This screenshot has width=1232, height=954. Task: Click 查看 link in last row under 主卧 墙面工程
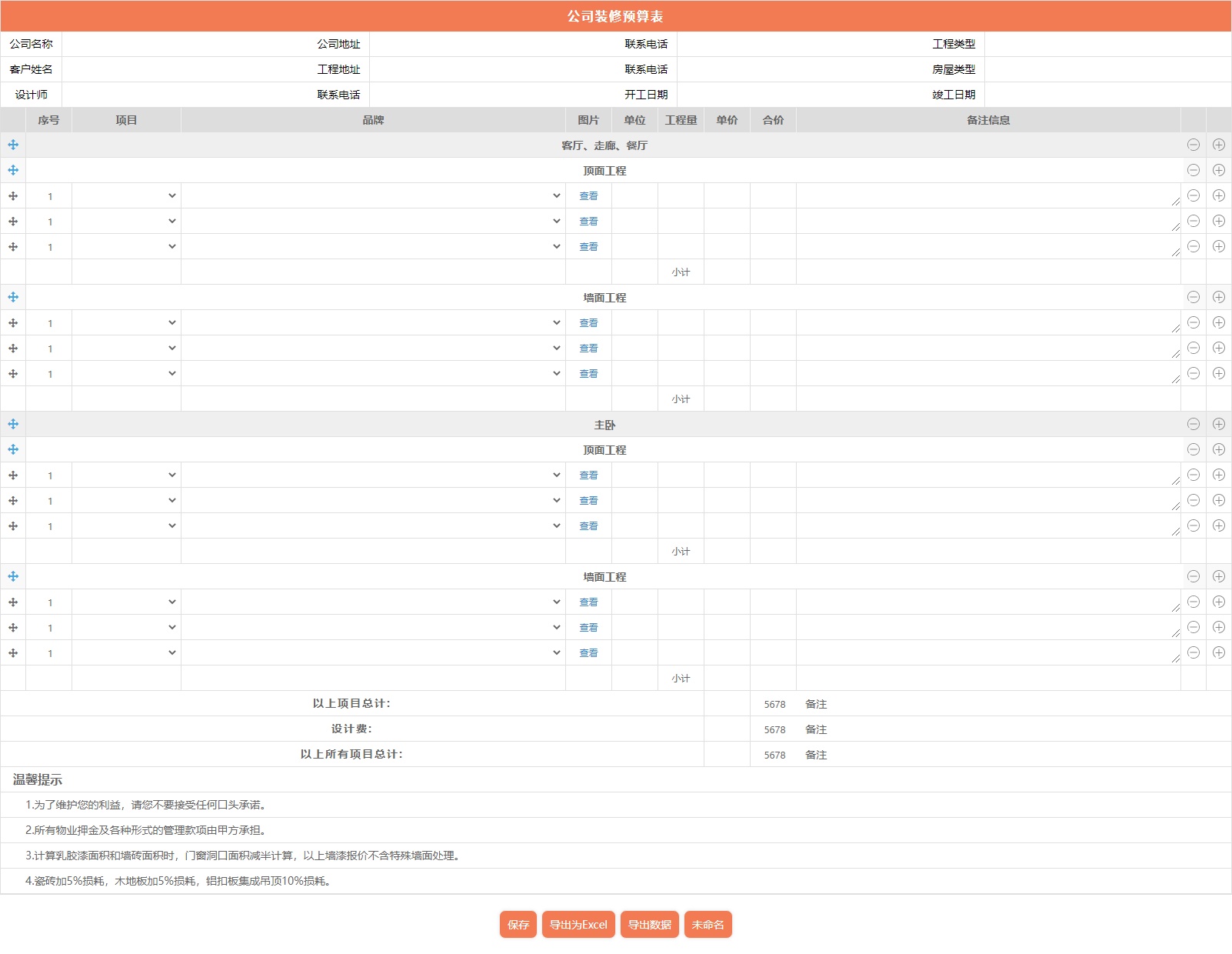[588, 653]
